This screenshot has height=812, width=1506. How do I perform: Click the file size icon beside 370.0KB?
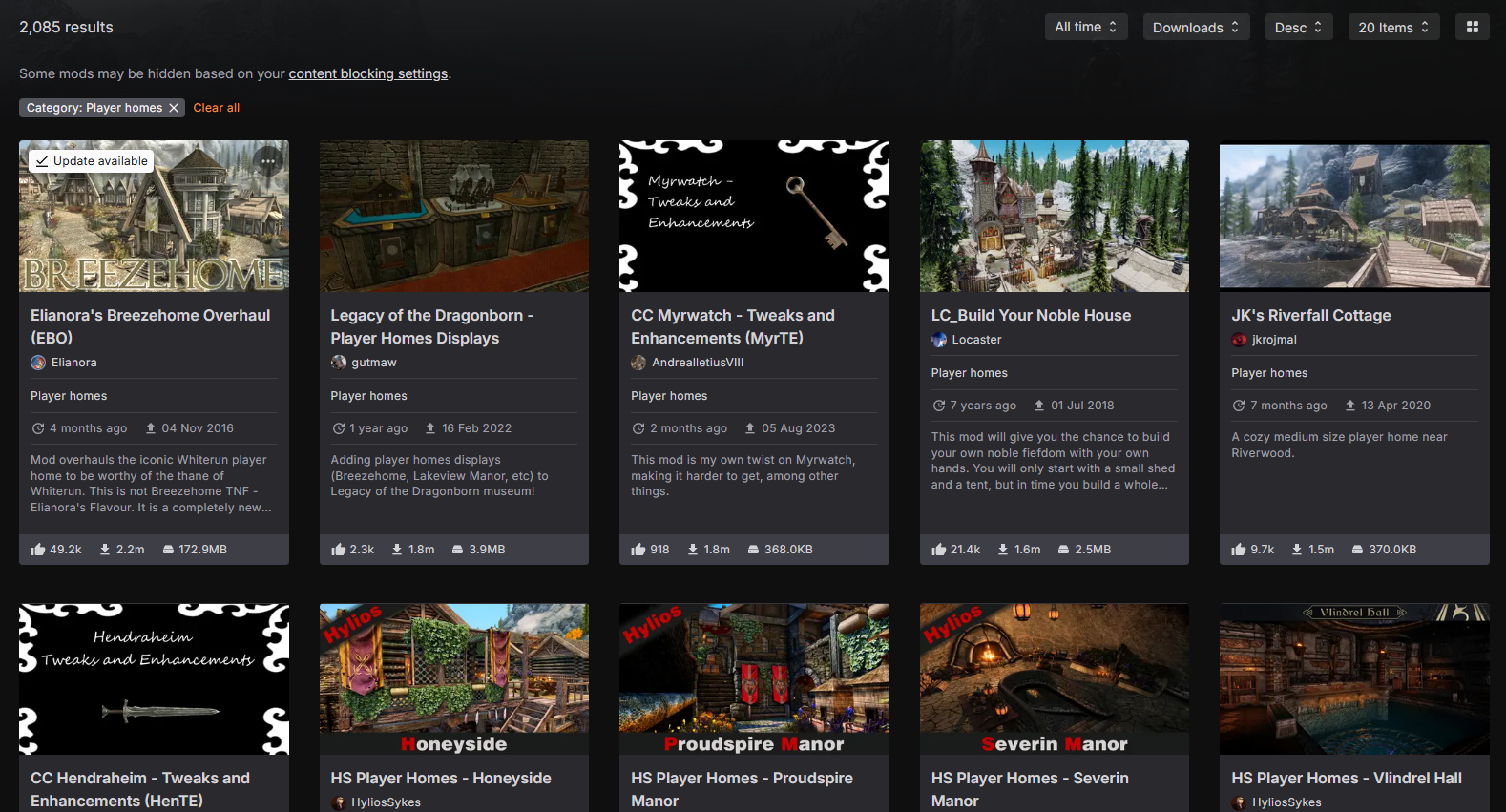(x=1357, y=550)
